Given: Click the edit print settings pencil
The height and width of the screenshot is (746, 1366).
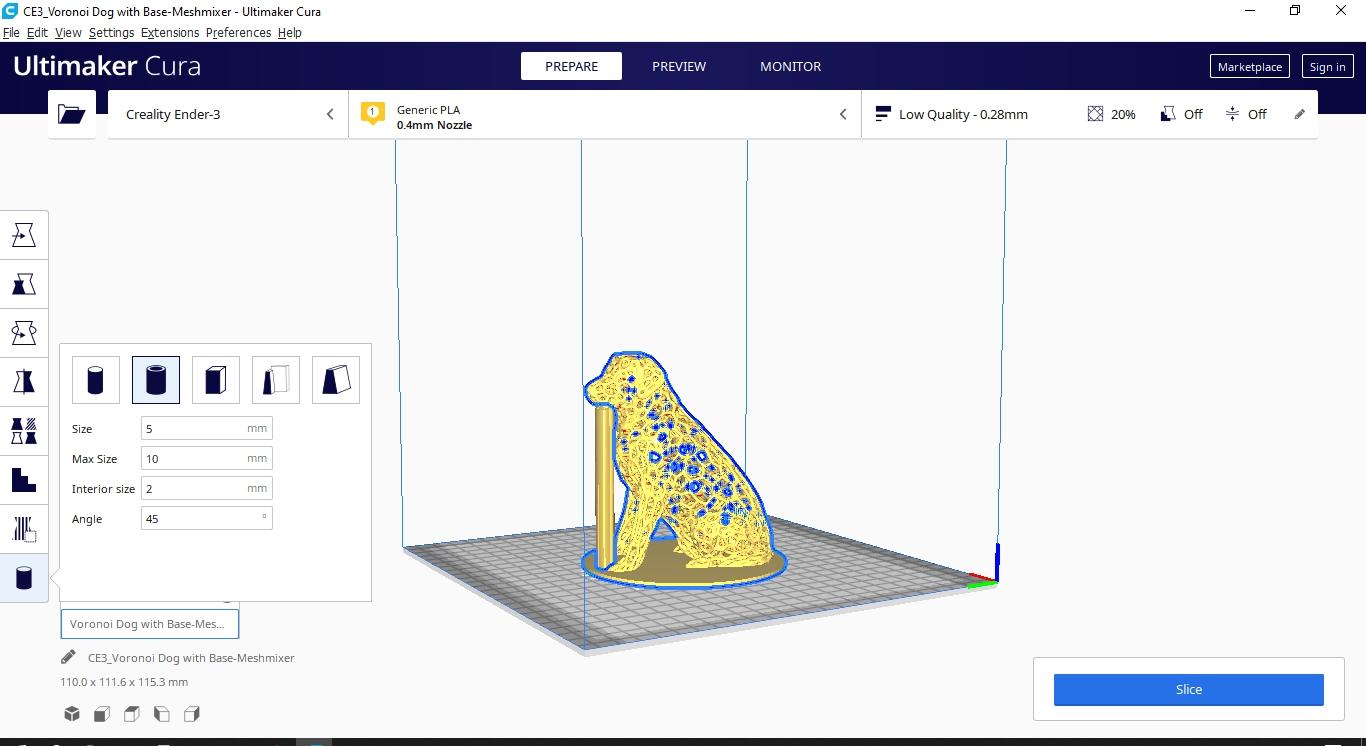Looking at the screenshot, I should (1300, 114).
